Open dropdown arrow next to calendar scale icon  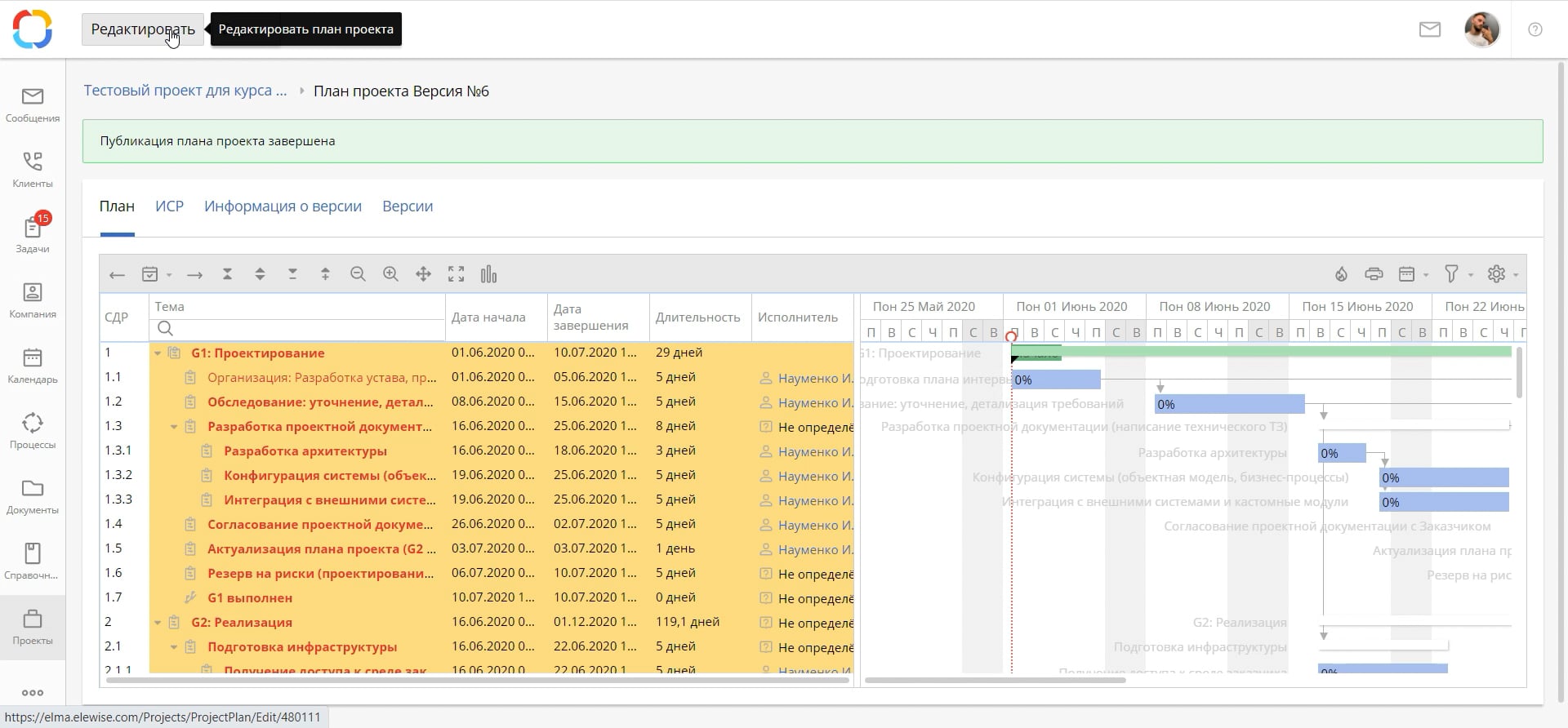tap(1426, 275)
